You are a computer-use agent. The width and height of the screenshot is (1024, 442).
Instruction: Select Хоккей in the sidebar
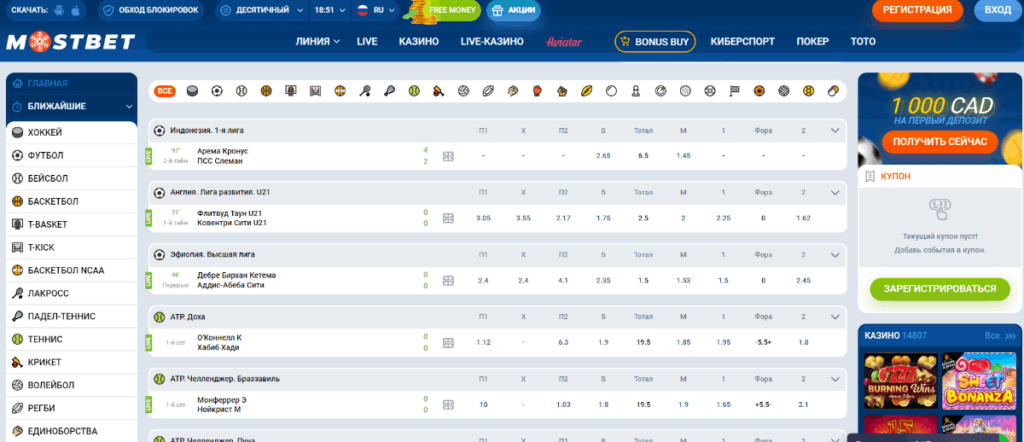click(x=72, y=133)
